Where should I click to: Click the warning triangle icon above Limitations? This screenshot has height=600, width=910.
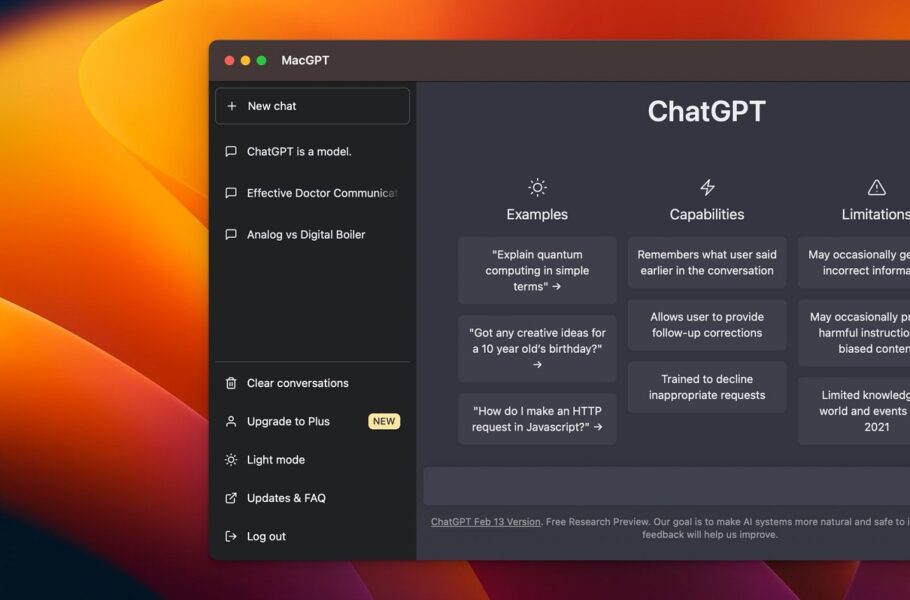tap(876, 187)
